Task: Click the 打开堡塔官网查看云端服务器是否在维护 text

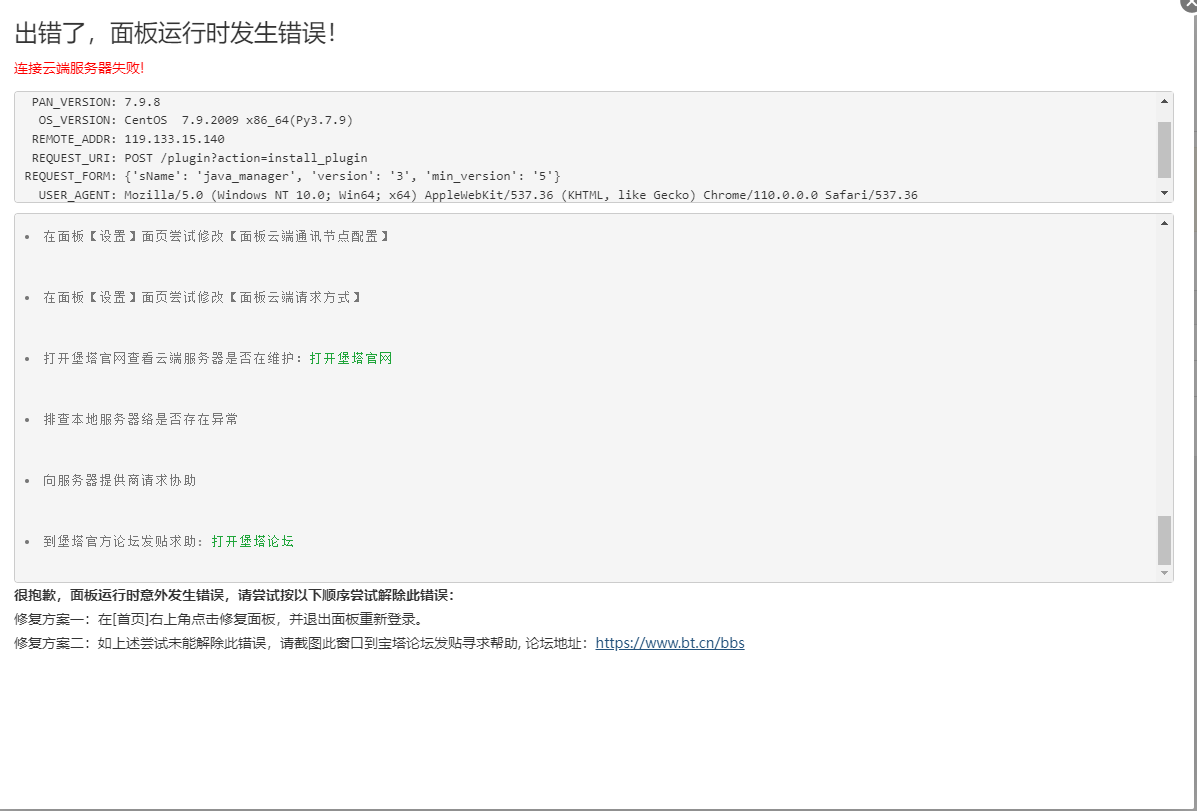Action: coord(173,358)
